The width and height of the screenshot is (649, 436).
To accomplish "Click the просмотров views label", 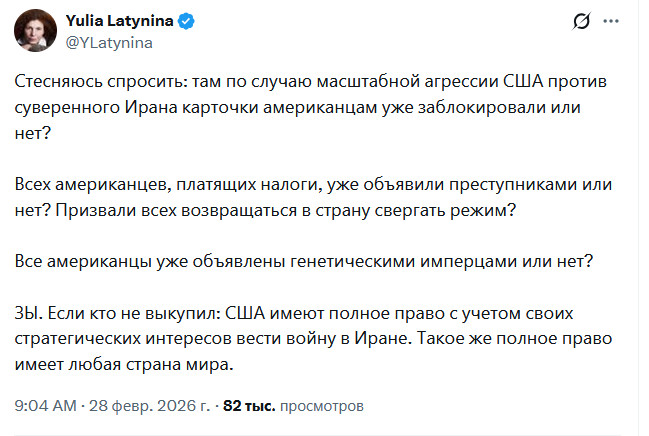I will pyautogui.click(x=322, y=406).
